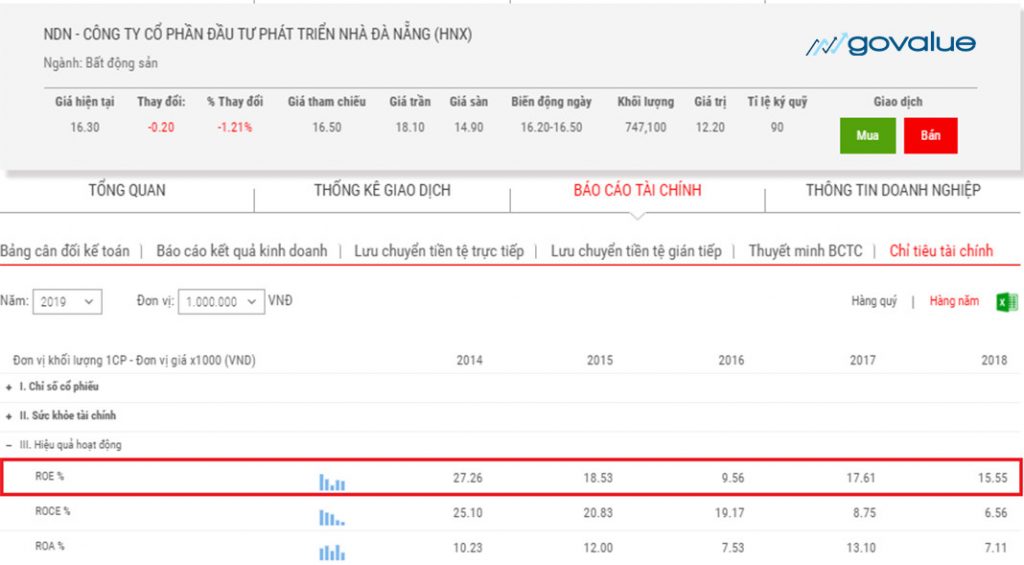Click ROA value 13.10 for 2017

pyautogui.click(x=861, y=548)
